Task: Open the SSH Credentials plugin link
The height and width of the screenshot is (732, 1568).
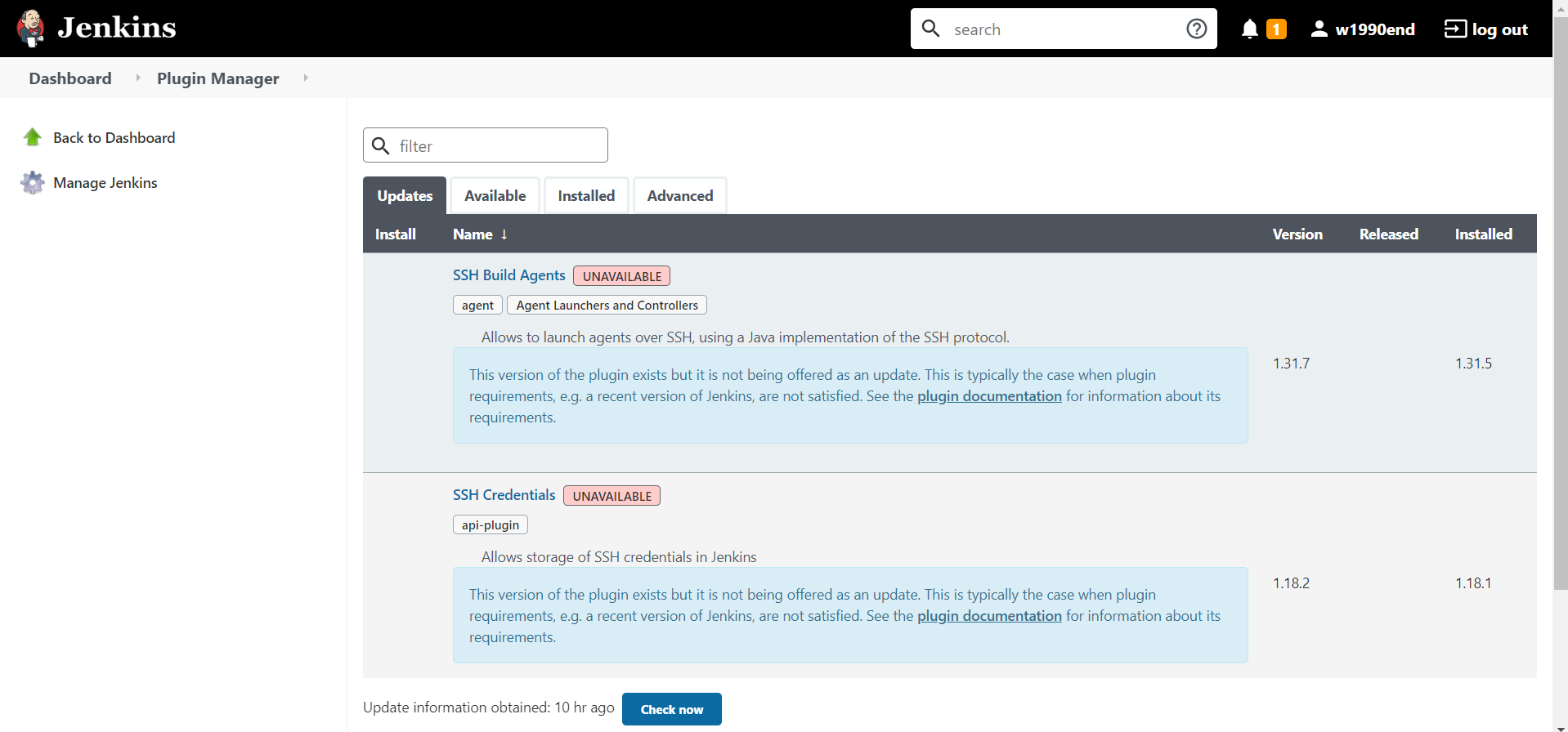Action: click(504, 495)
